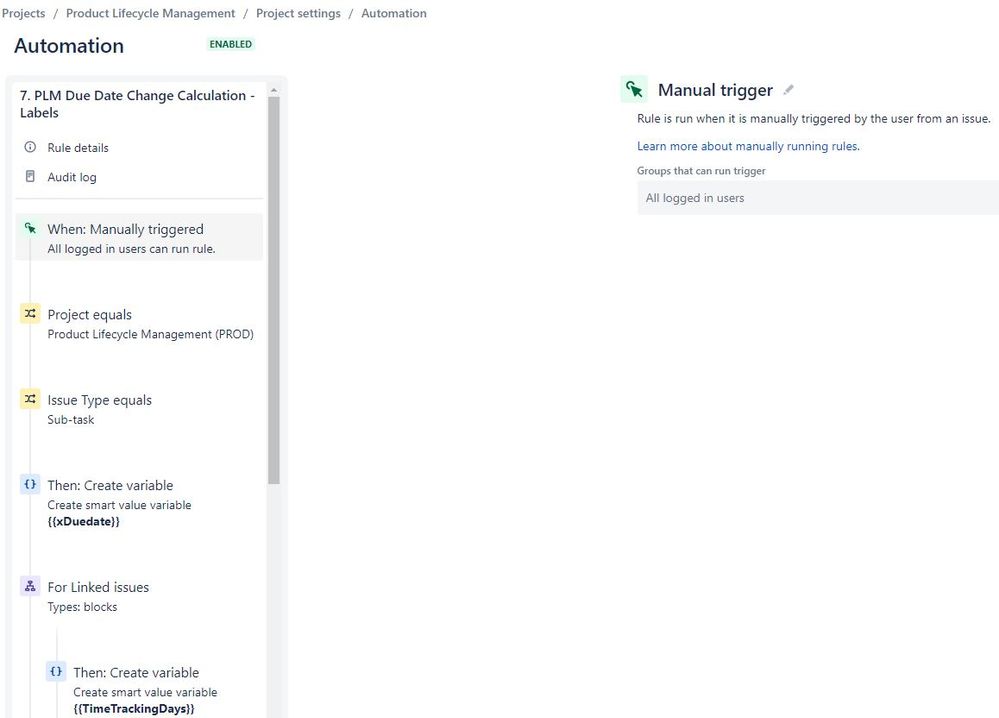Viewport: 999px width, 718px height.
Task: Click the {{TimeTrackingDays}} variable name
Action: click(134, 708)
